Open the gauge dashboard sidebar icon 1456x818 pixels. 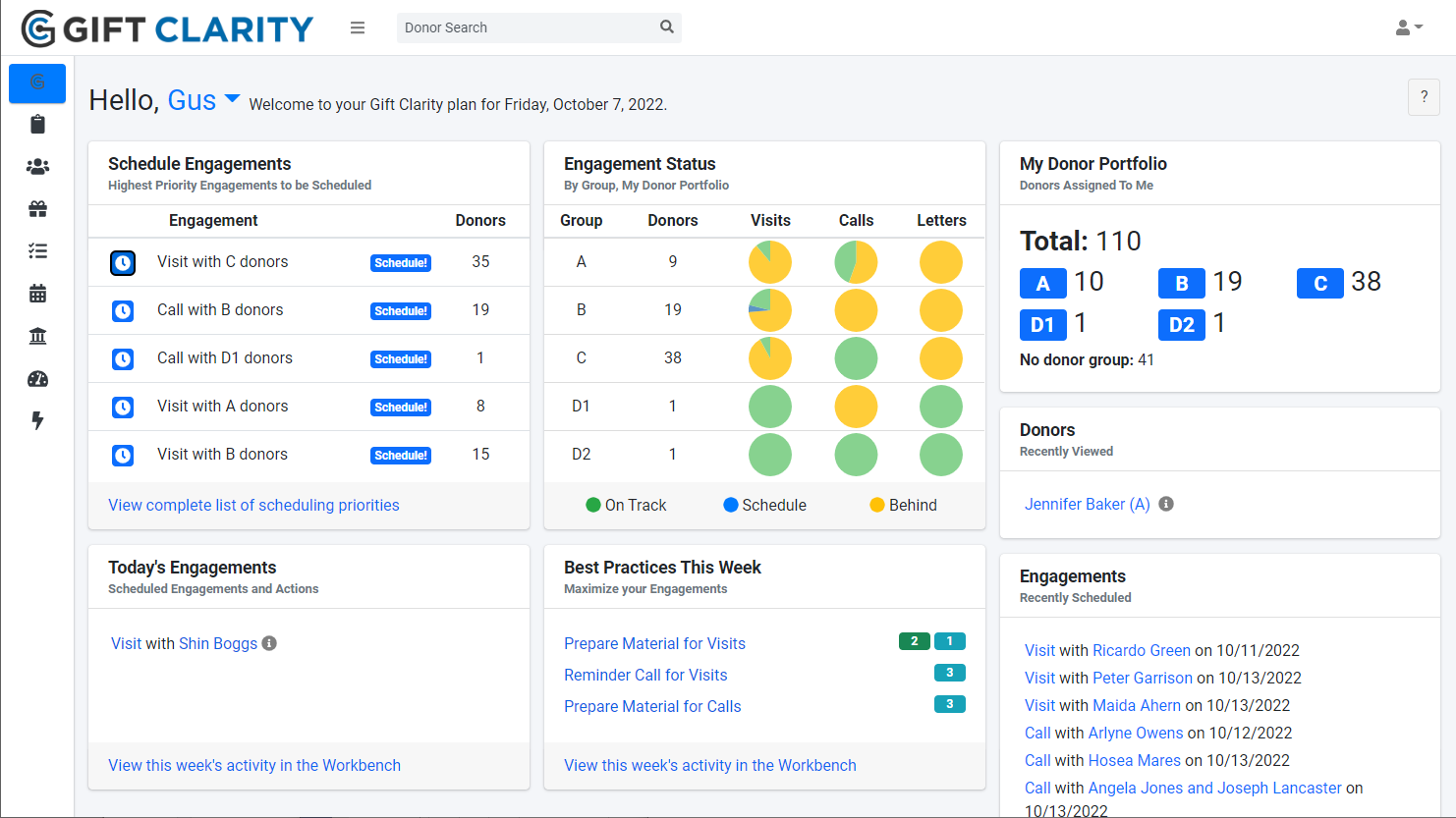pyautogui.click(x=37, y=378)
